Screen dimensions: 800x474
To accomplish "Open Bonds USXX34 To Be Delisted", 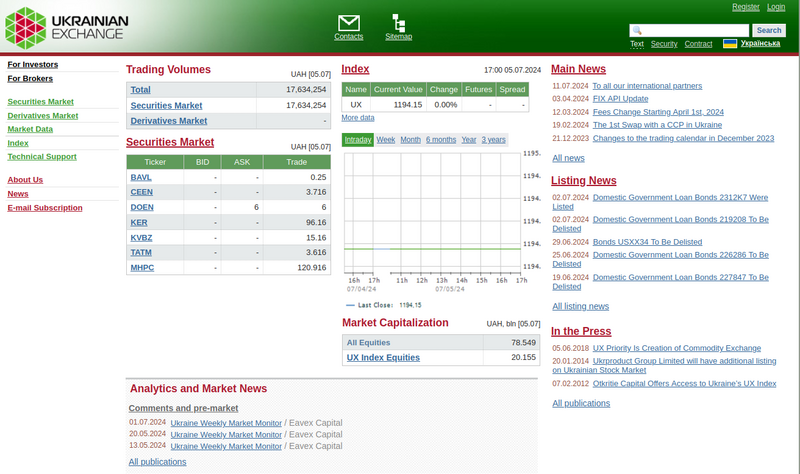I will click(647, 242).
